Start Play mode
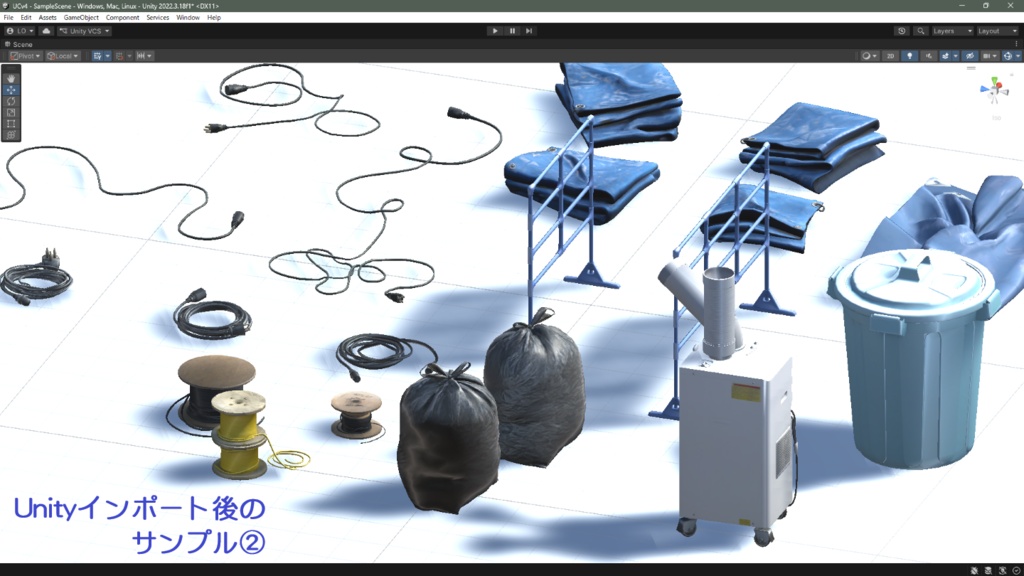The width and height of the screenshot is (1024, 576). [494, 31]
